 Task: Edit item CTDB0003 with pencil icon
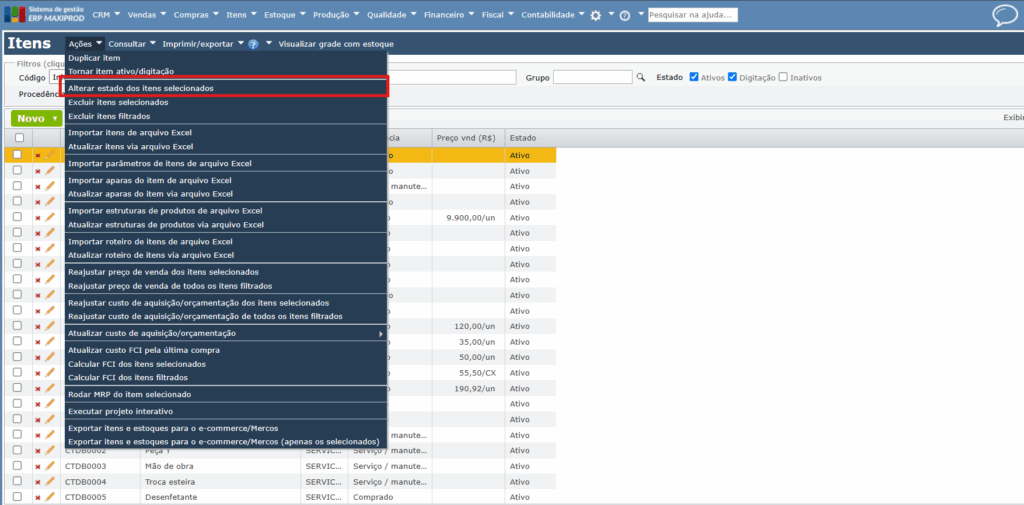point(50,466)
